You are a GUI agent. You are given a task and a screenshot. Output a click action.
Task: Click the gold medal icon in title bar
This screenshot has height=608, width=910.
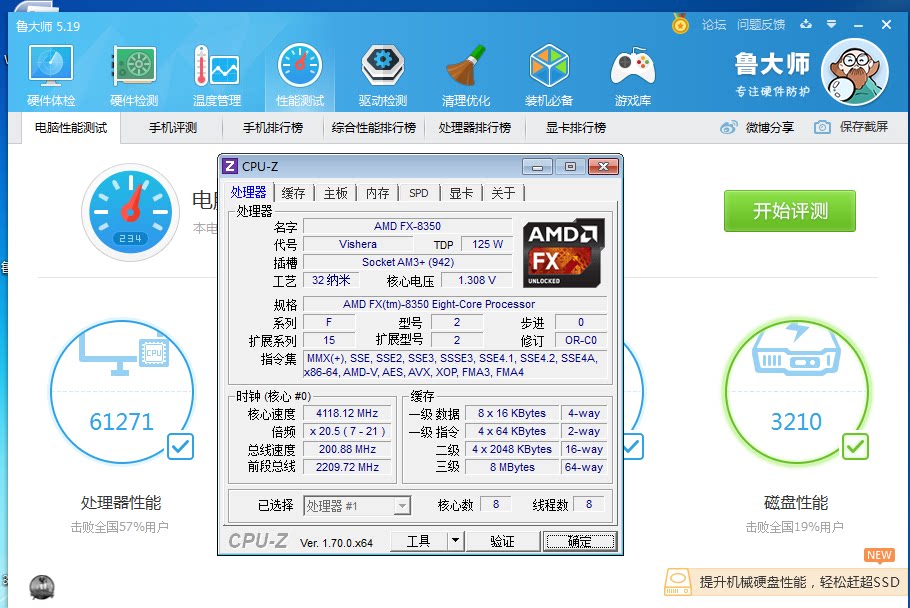click(x=680, y=24)
